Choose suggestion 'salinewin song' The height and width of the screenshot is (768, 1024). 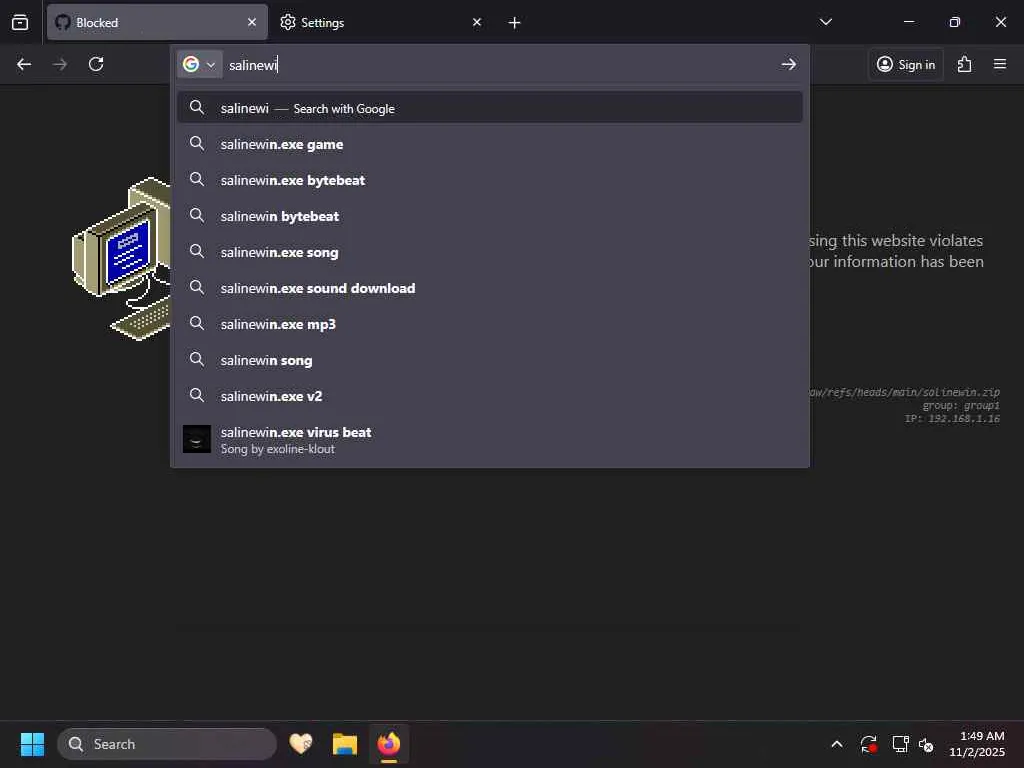point(490,360)
